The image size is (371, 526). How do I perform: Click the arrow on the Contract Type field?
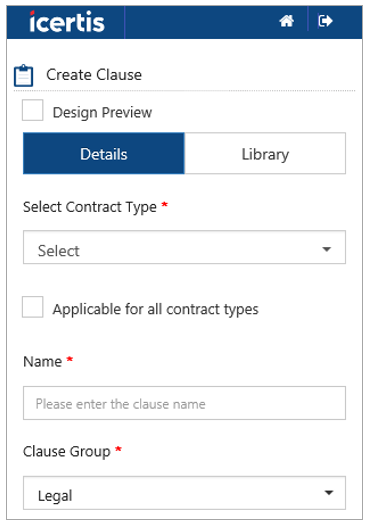pos(326,249)
